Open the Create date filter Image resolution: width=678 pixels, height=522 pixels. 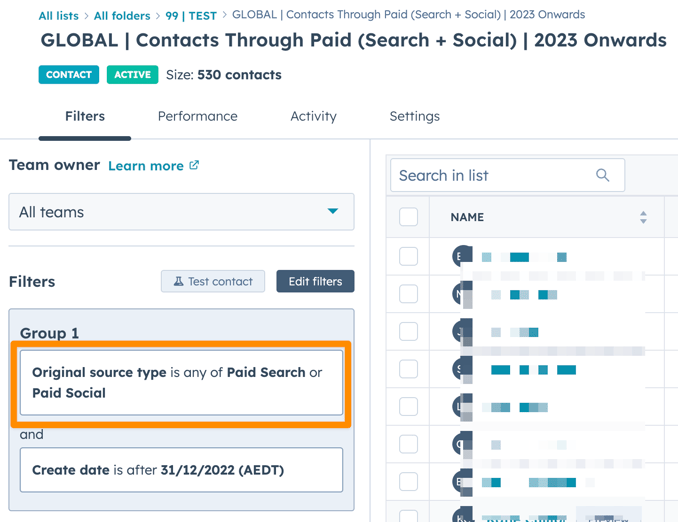tap(181, 470)
